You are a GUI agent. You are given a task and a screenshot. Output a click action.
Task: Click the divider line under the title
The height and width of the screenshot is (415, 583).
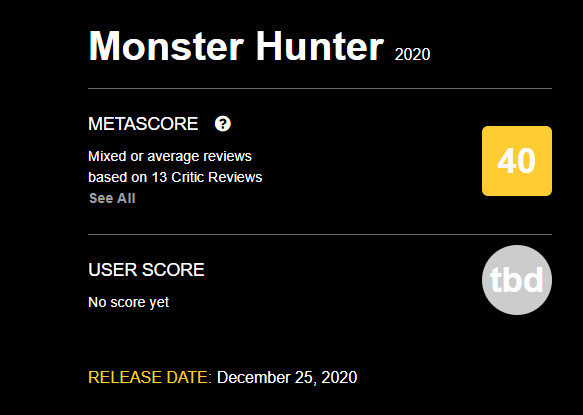click(320, 89)
